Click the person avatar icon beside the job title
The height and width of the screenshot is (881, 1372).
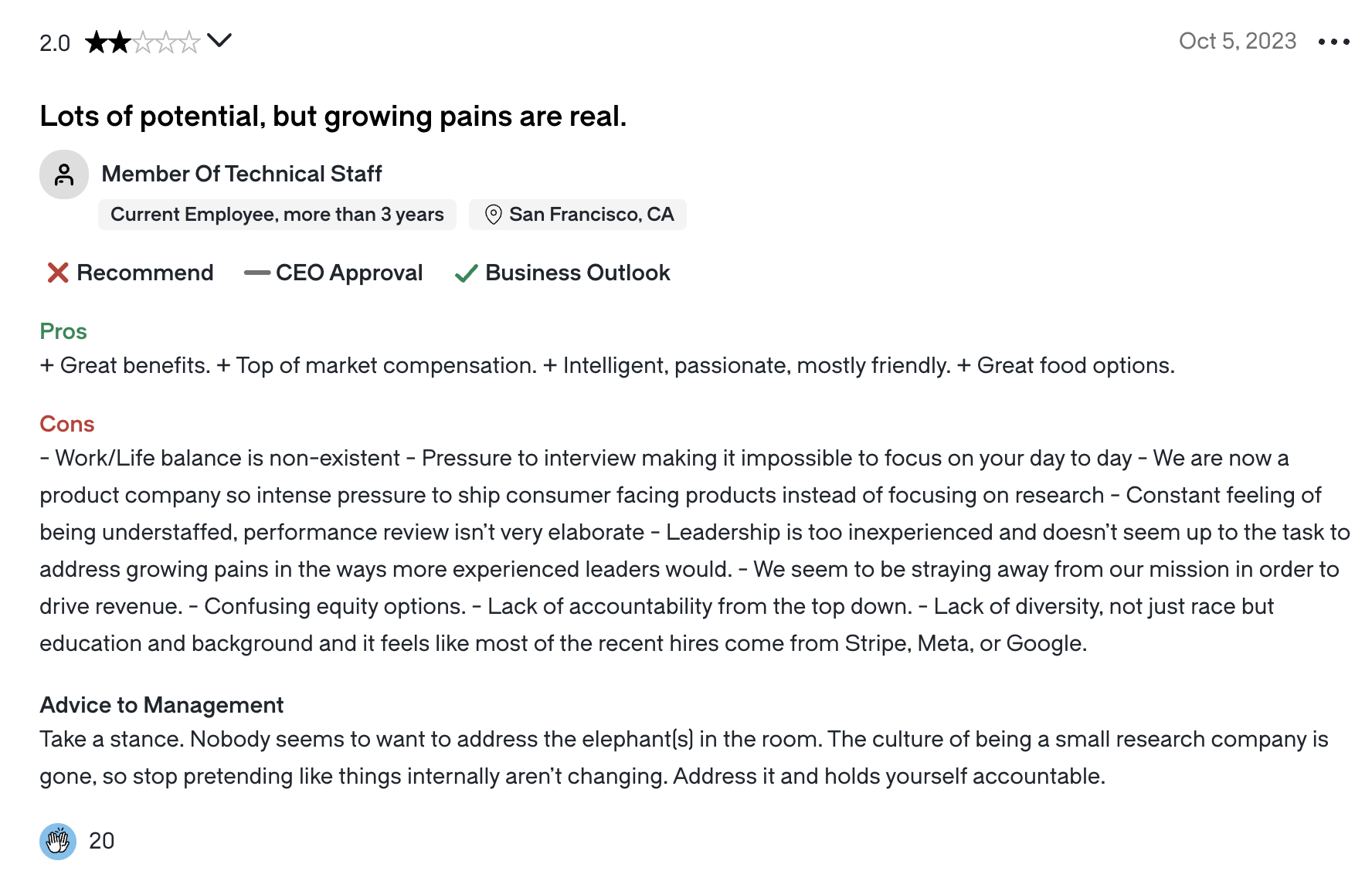(63, 174)
